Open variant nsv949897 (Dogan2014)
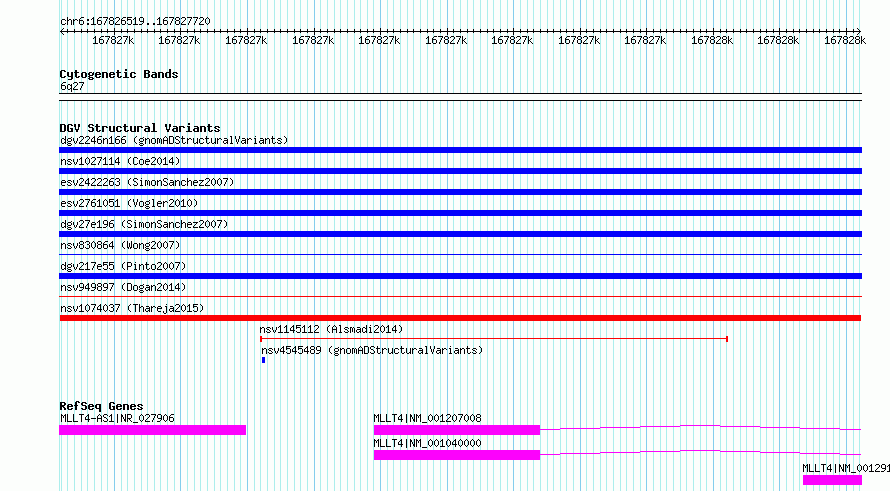The width and height of the screenshot is (890, 491). tap(123, 287)
